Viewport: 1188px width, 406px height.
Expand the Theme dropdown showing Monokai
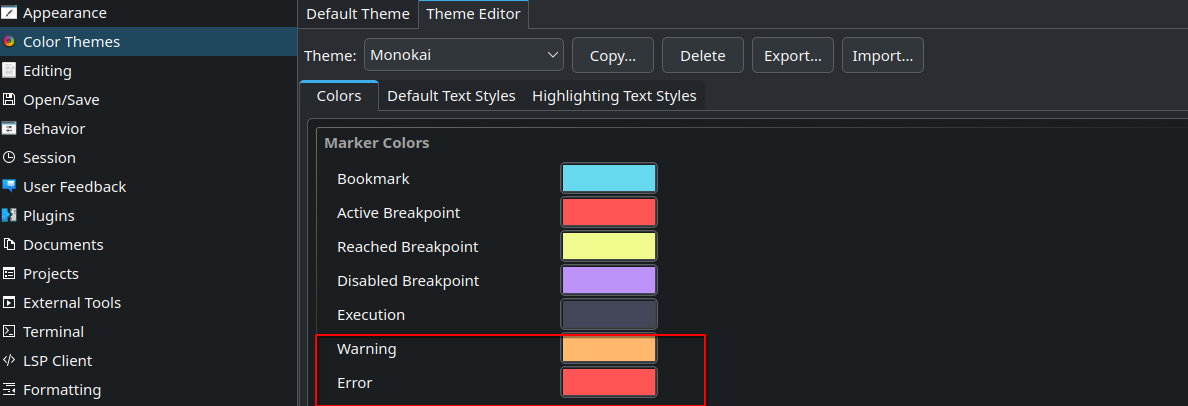pos(463,56)
